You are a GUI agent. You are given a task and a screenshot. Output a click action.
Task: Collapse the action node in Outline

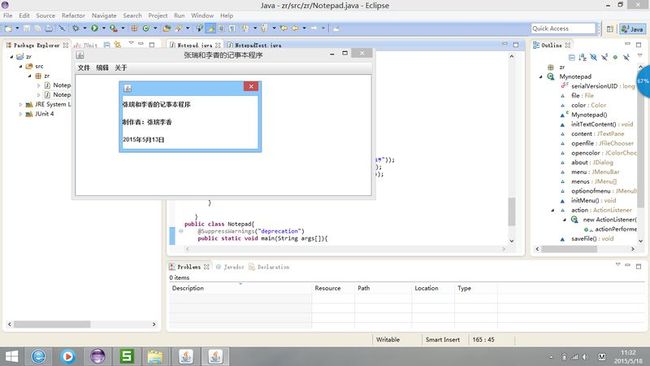click(x=553, y=210)
